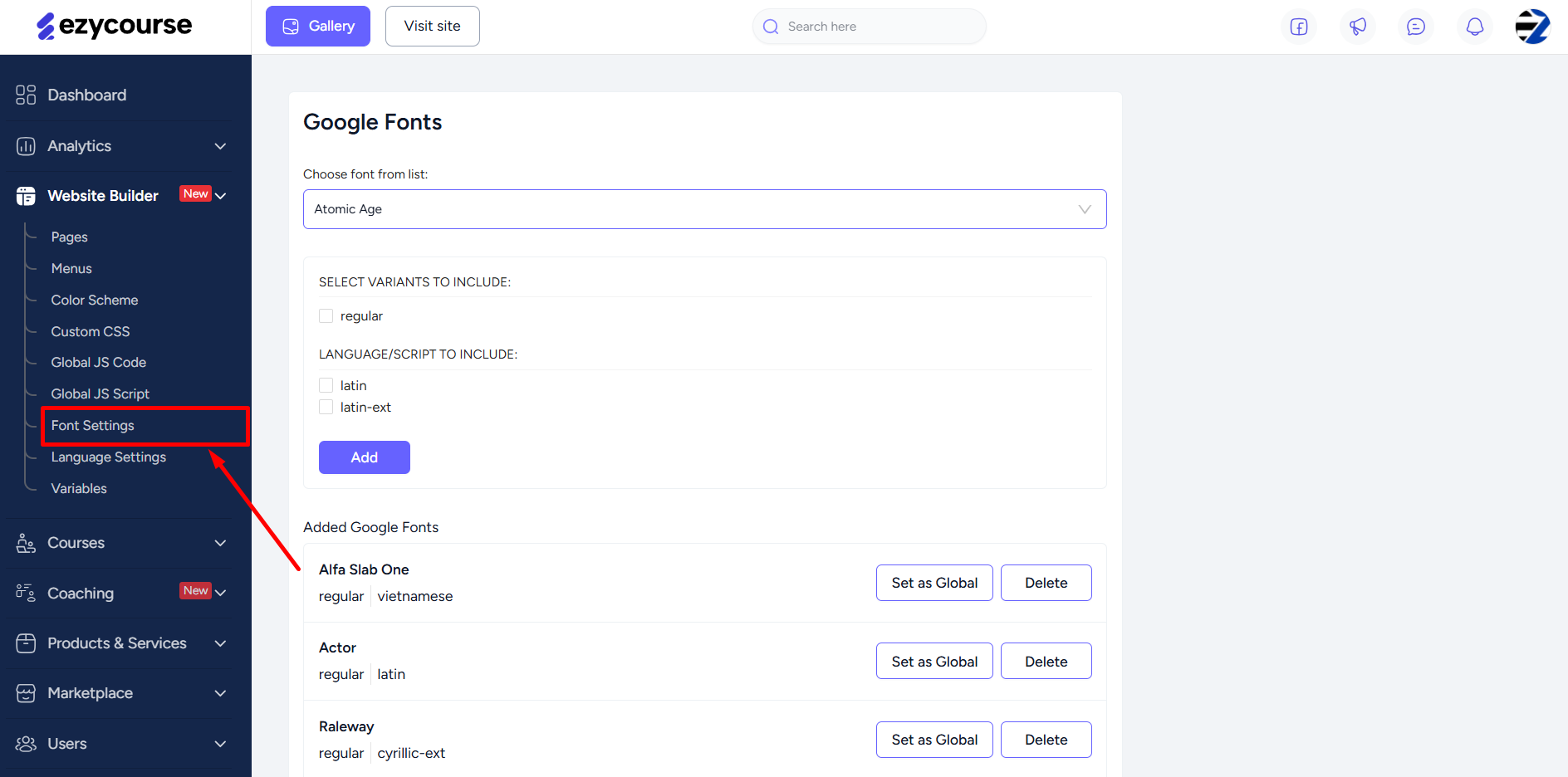Click the Users group icon
The image size is (1568, 777).
pos(26,744)
